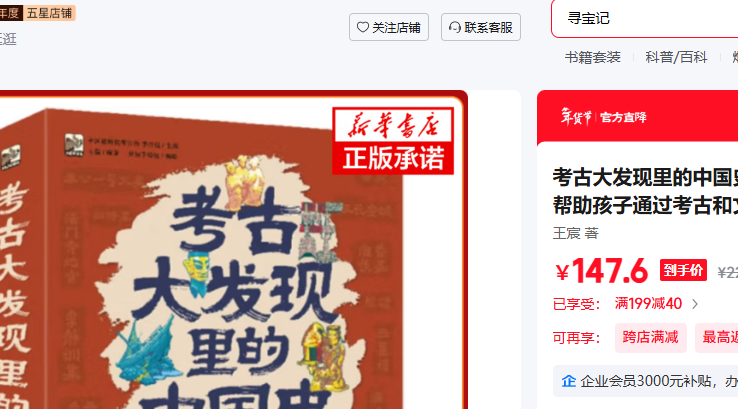
Task: Click the 官方直降 promotion label
Action: tap(623, 117)
